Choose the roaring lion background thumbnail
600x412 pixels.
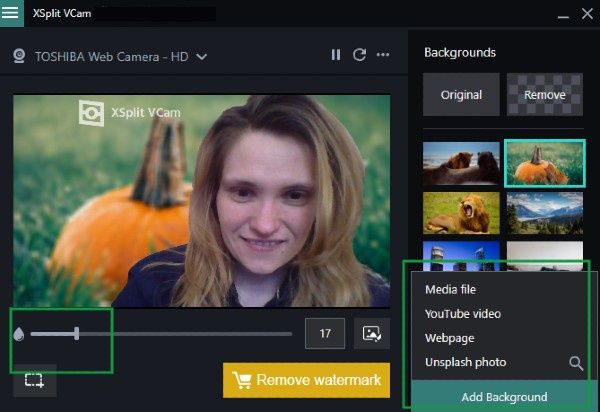[x=461, y=213]
